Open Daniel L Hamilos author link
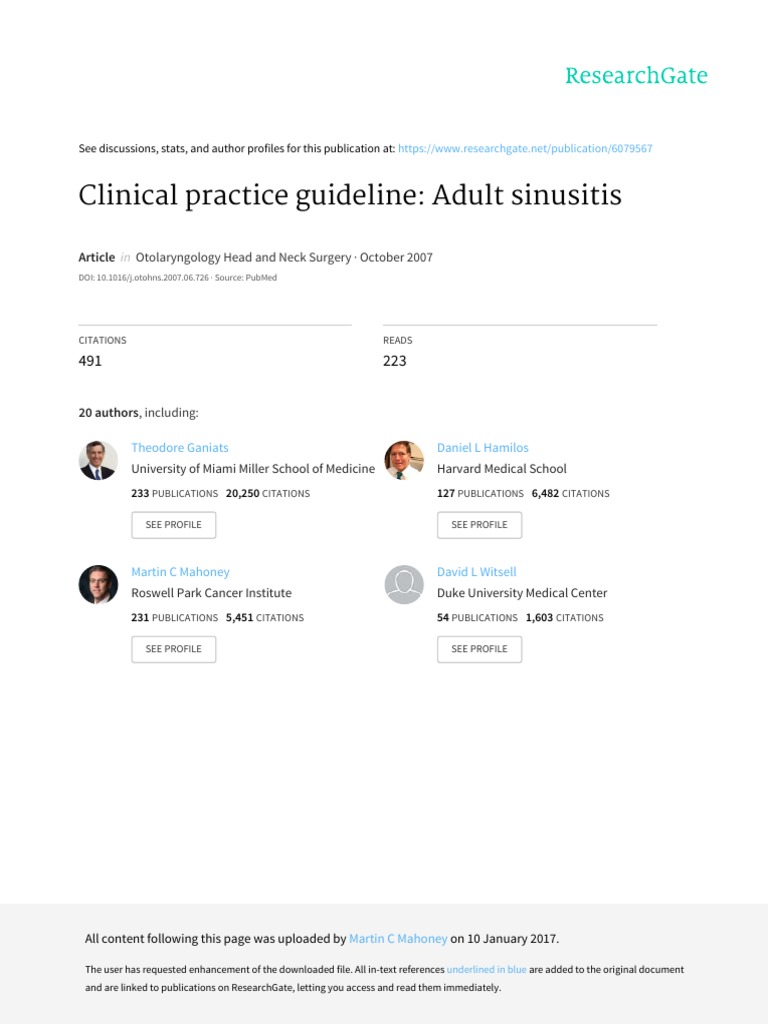 483,447
